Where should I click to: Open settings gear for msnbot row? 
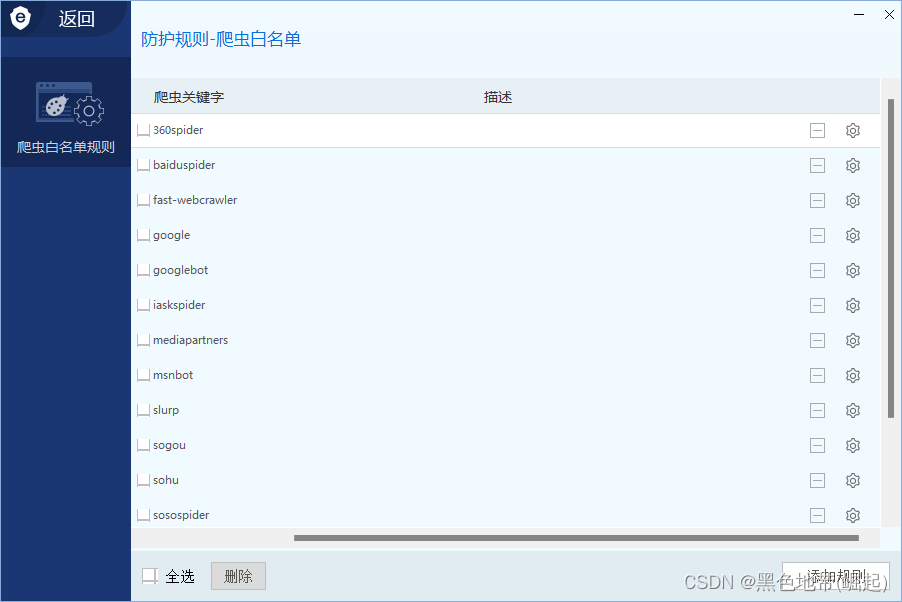(853, 376)
